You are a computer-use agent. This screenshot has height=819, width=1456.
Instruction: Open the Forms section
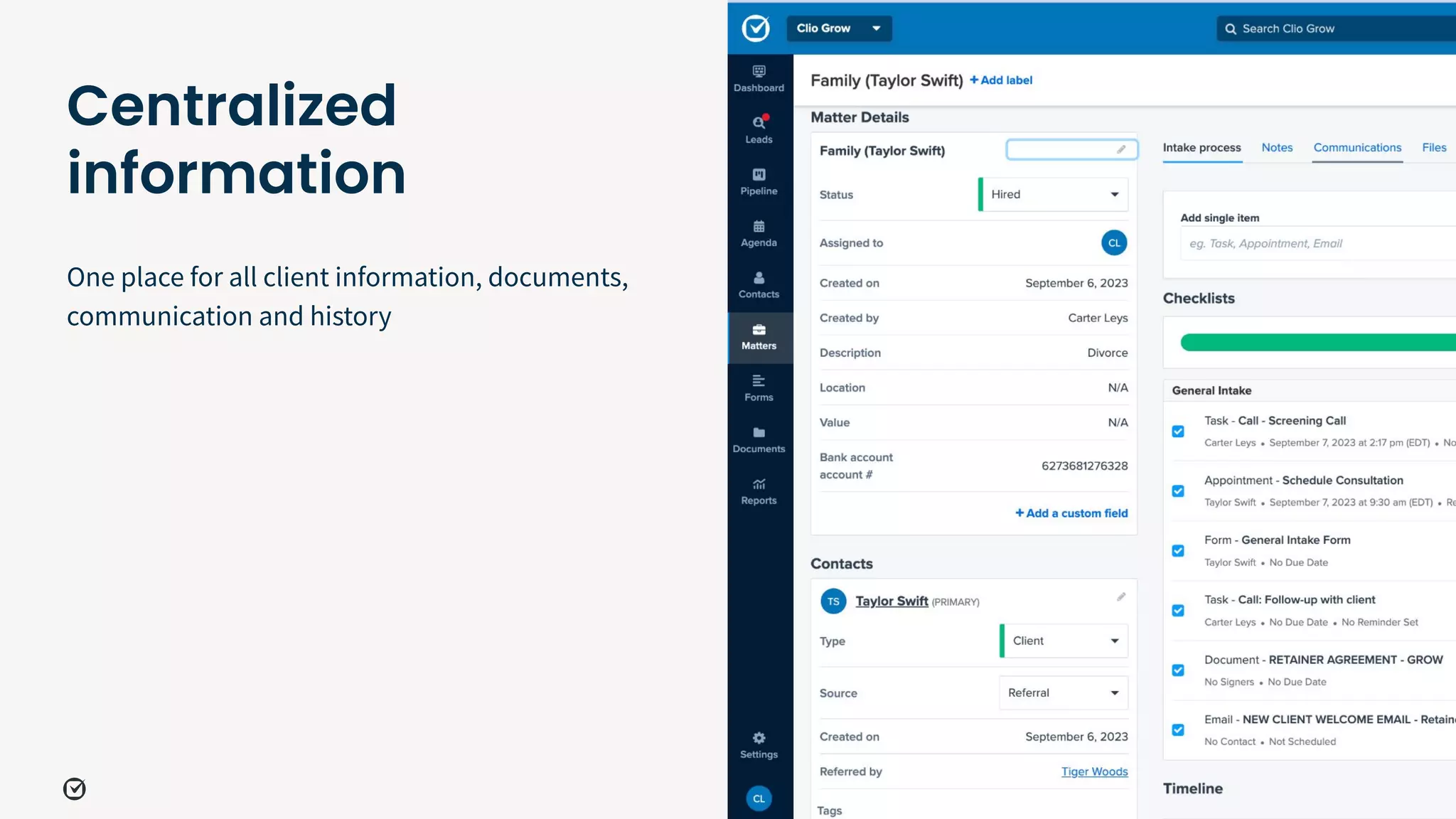(759, 388)
